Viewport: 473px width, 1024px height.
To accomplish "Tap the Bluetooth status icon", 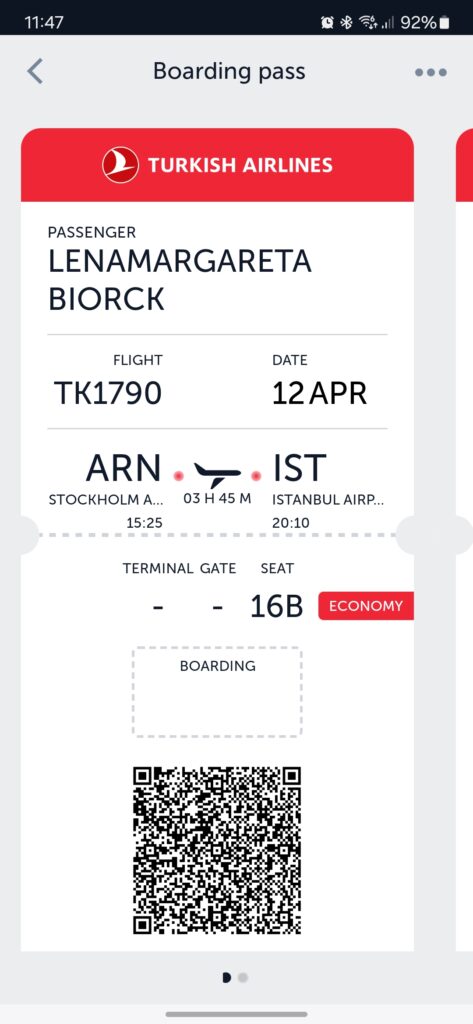I will click(346, 23).
